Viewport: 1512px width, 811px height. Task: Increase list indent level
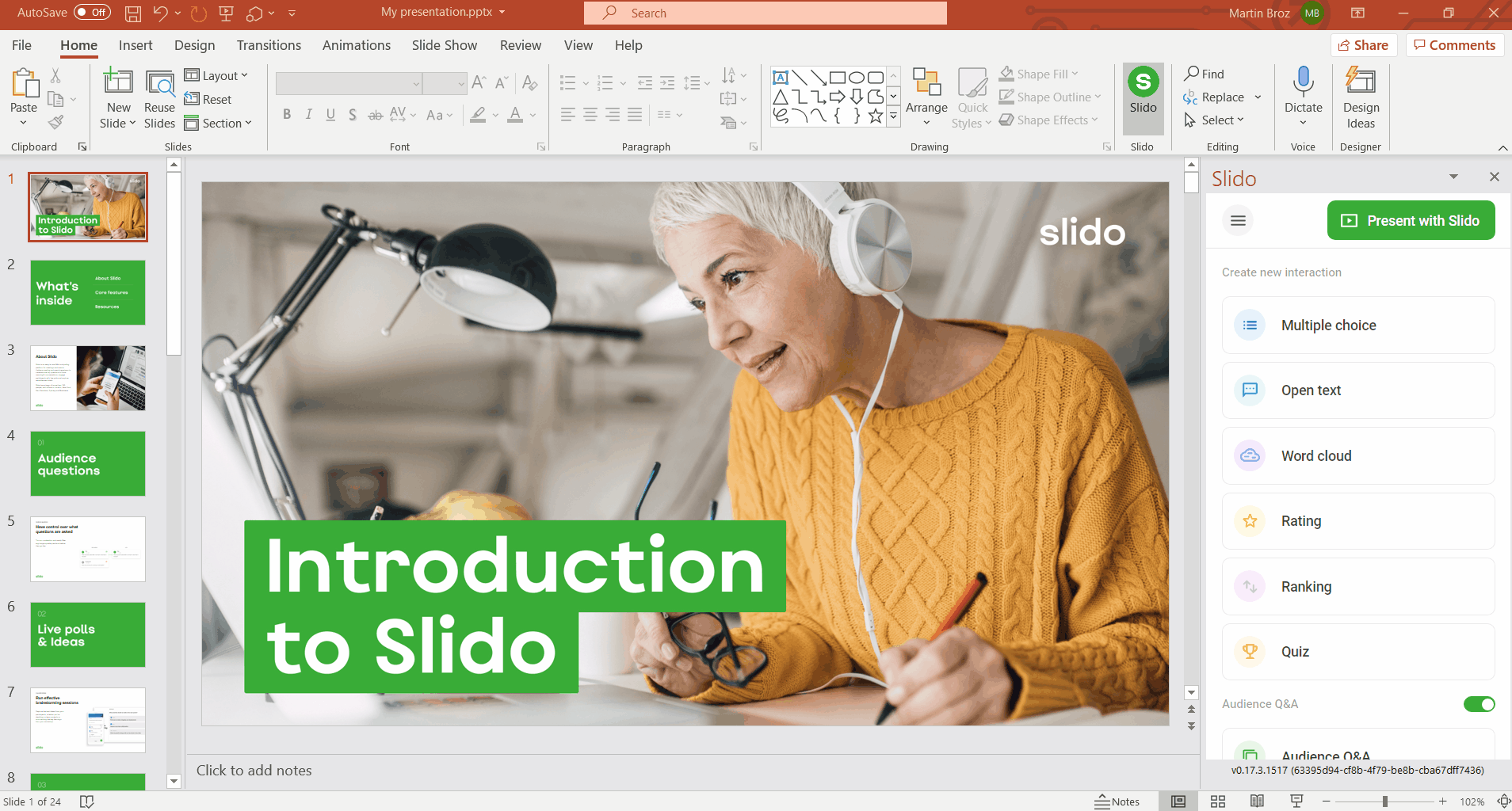click(668, 82)
